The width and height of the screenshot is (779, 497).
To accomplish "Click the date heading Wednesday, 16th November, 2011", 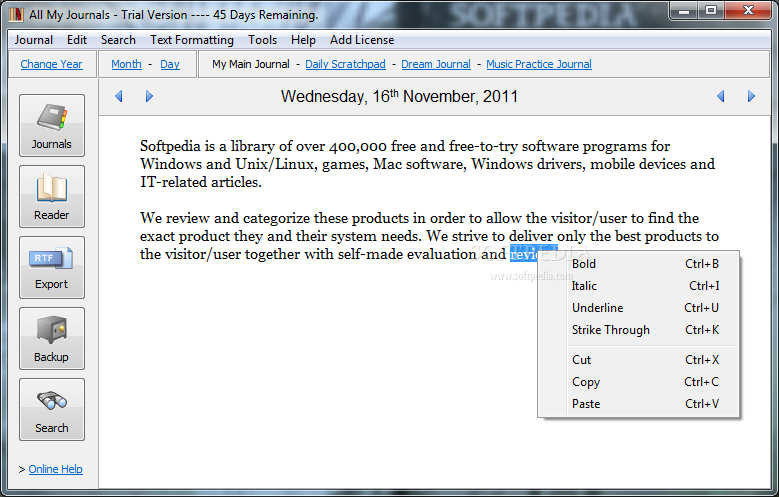I will point(399,96).
